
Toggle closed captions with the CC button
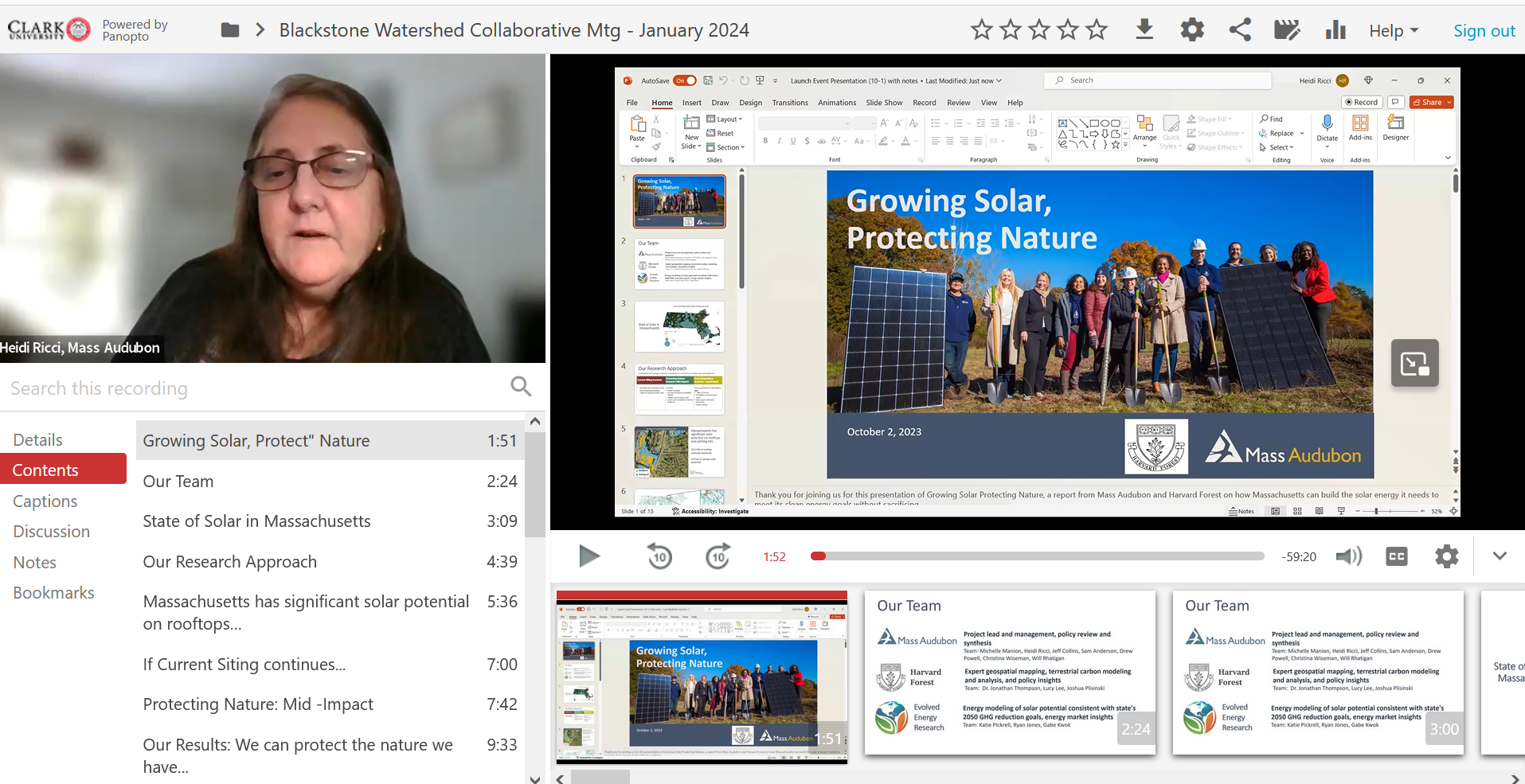[x=1397, y=556]
